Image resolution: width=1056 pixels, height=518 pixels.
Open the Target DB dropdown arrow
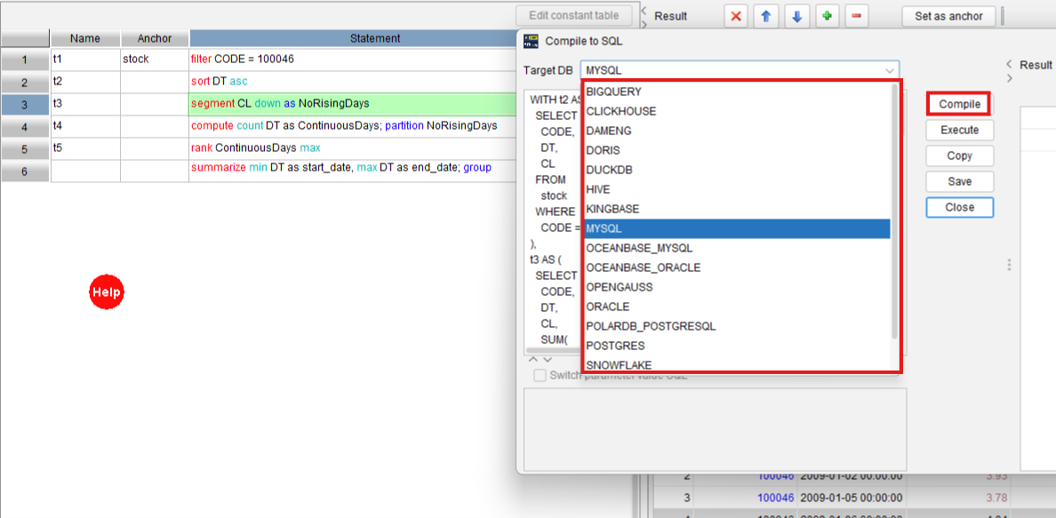(890, 70)
